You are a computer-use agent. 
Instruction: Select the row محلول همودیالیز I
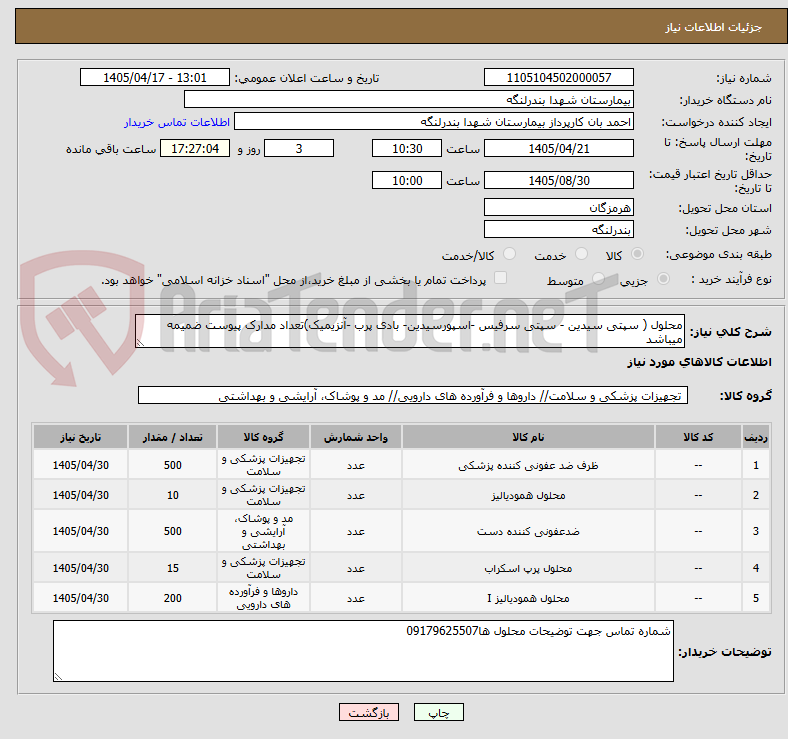coord(402,598)
